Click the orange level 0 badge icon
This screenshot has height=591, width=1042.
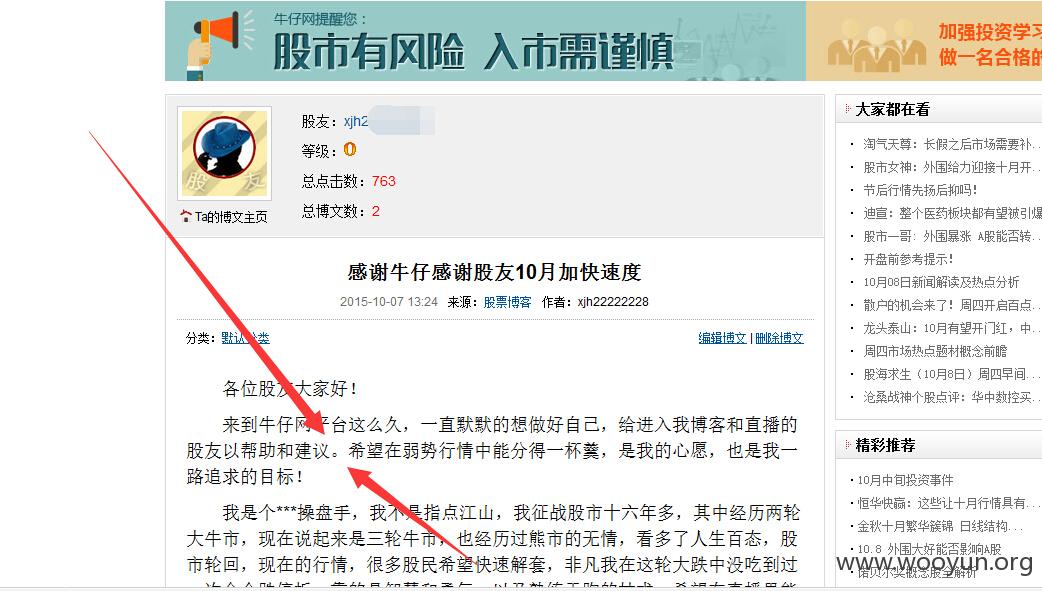point(350,150)
